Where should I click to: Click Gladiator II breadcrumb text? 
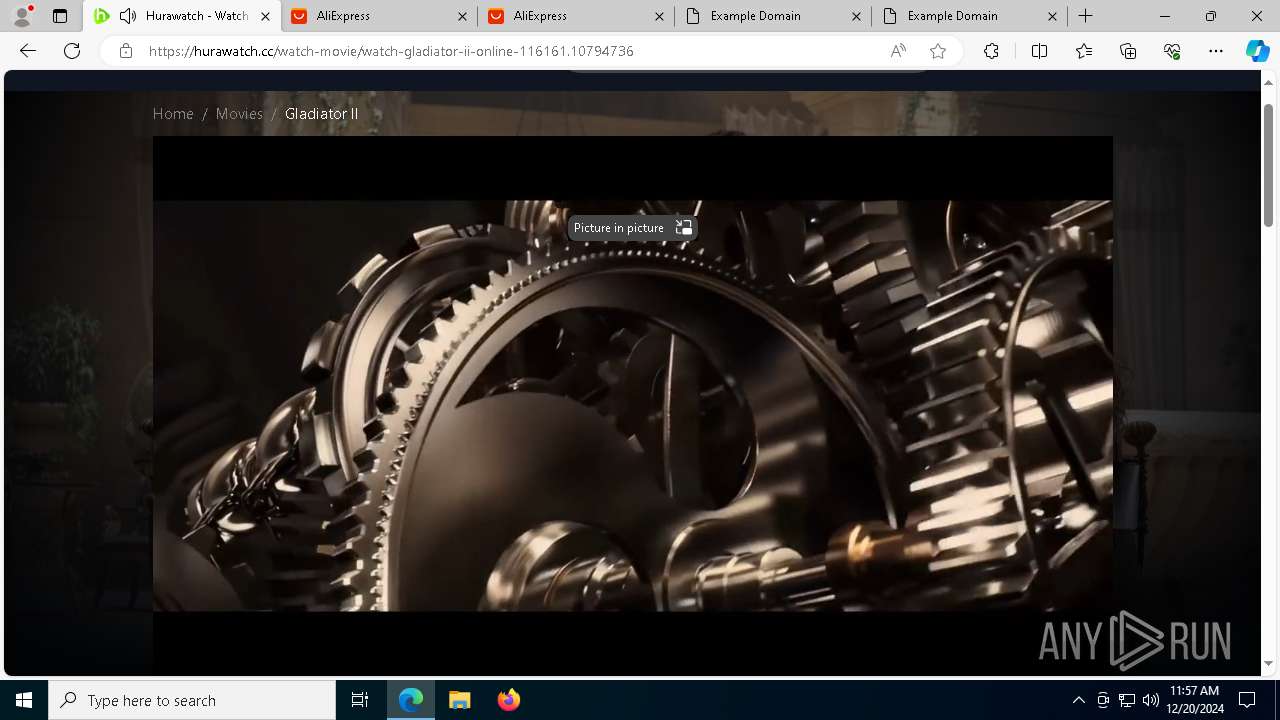[321, 114]
